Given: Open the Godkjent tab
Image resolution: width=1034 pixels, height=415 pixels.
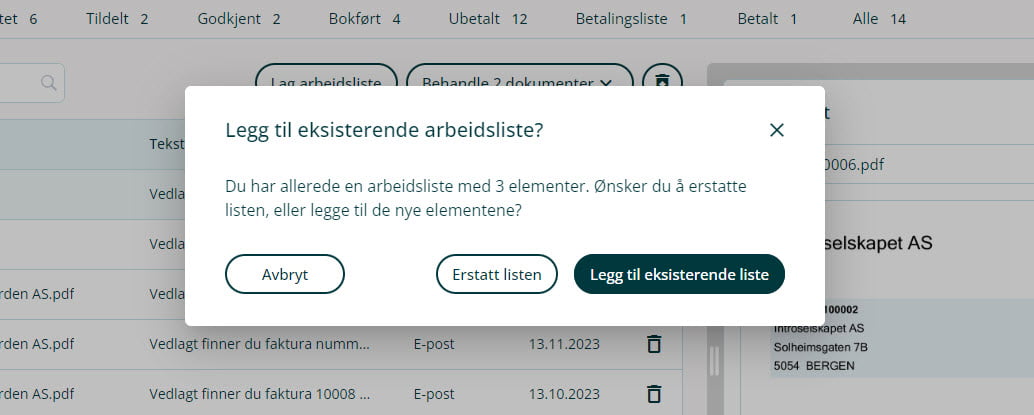Looking at the screenshot, I should [239, 19].
